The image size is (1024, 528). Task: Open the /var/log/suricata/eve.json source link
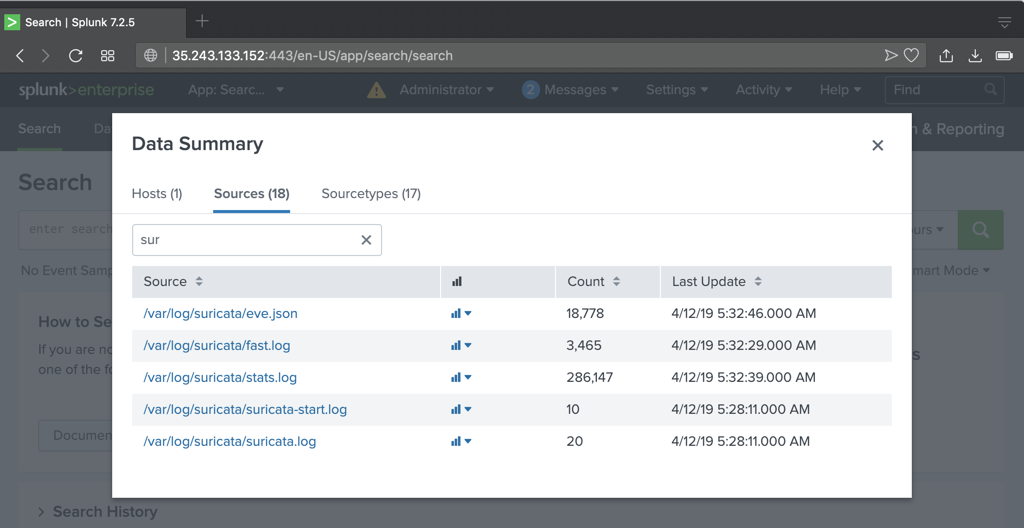[x=220, y=314]
